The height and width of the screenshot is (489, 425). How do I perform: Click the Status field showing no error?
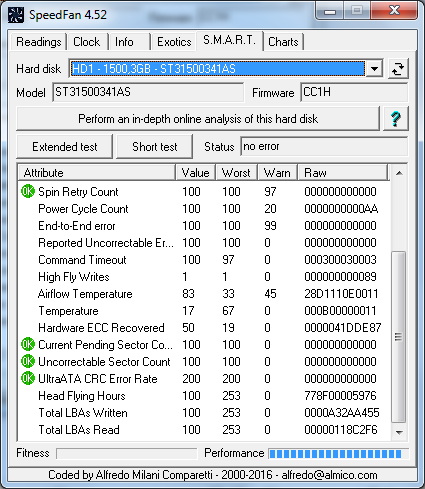coord(324,146)
